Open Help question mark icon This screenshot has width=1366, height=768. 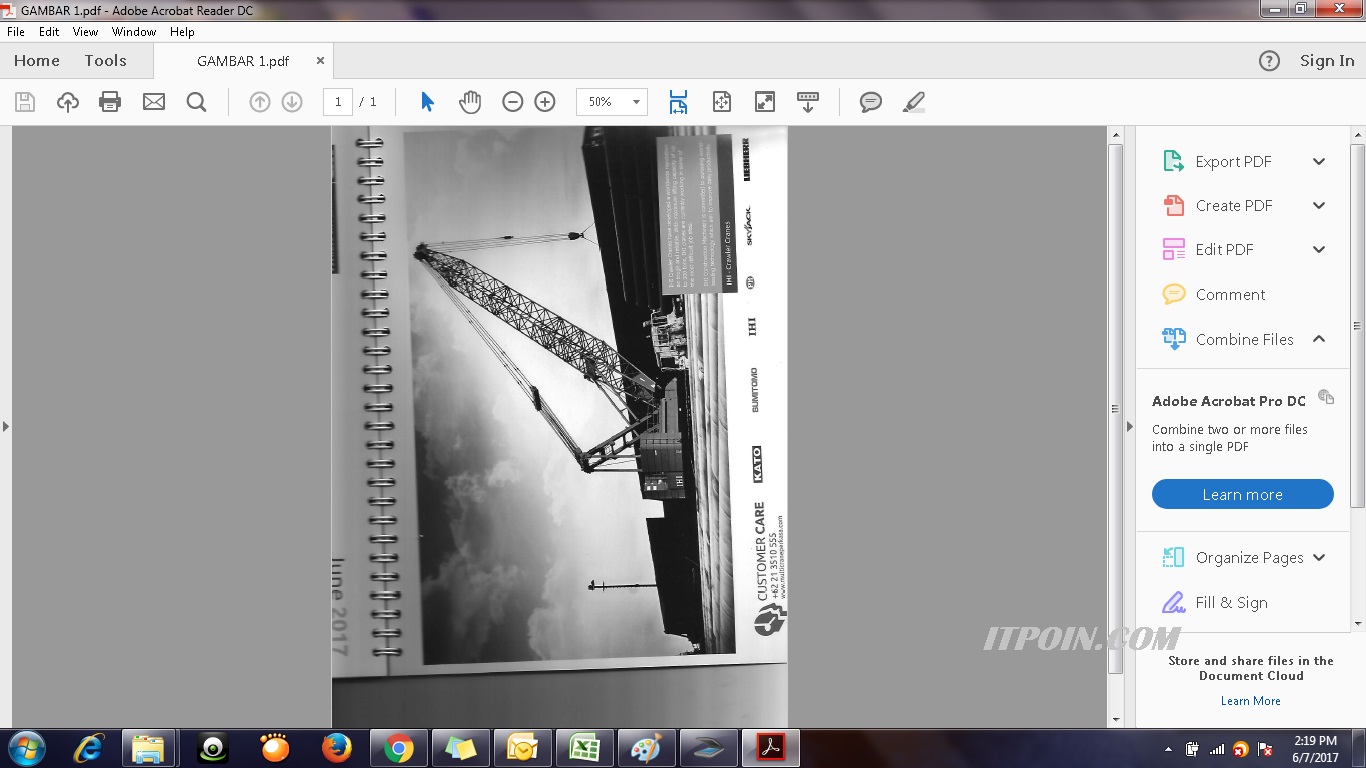point(1269,61)
